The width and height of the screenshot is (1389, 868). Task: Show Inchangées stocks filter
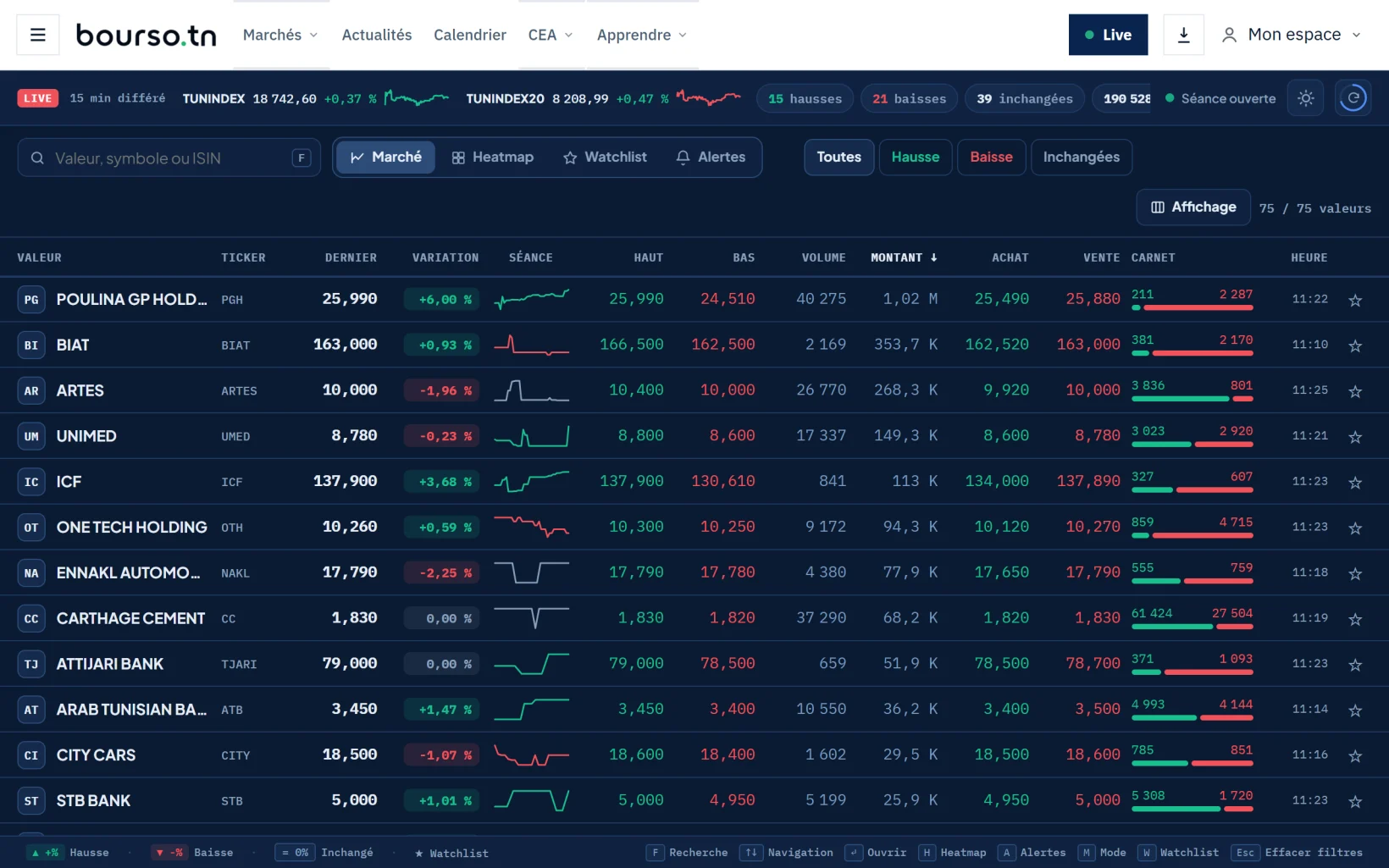(x=1082, y=158)
